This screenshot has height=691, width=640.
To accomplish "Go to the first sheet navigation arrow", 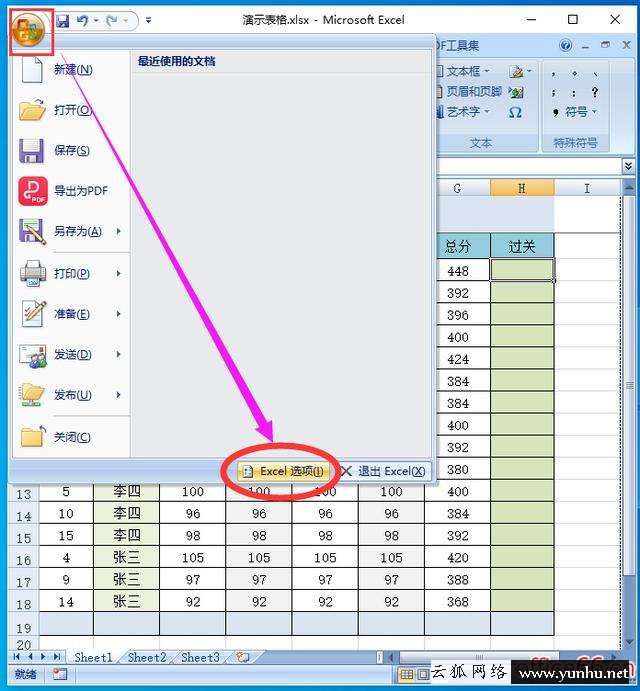I will [17, 657].
